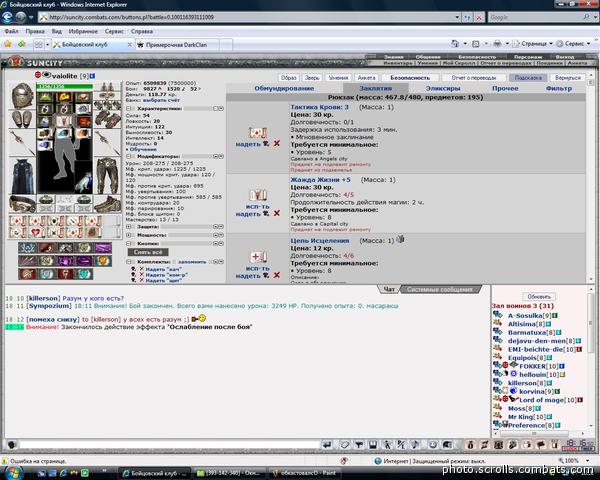Image resolution: width=600 pixels, height=480 pixels.
Task: Click the funnel filter icon in chat bar
Action: point(359,444)
